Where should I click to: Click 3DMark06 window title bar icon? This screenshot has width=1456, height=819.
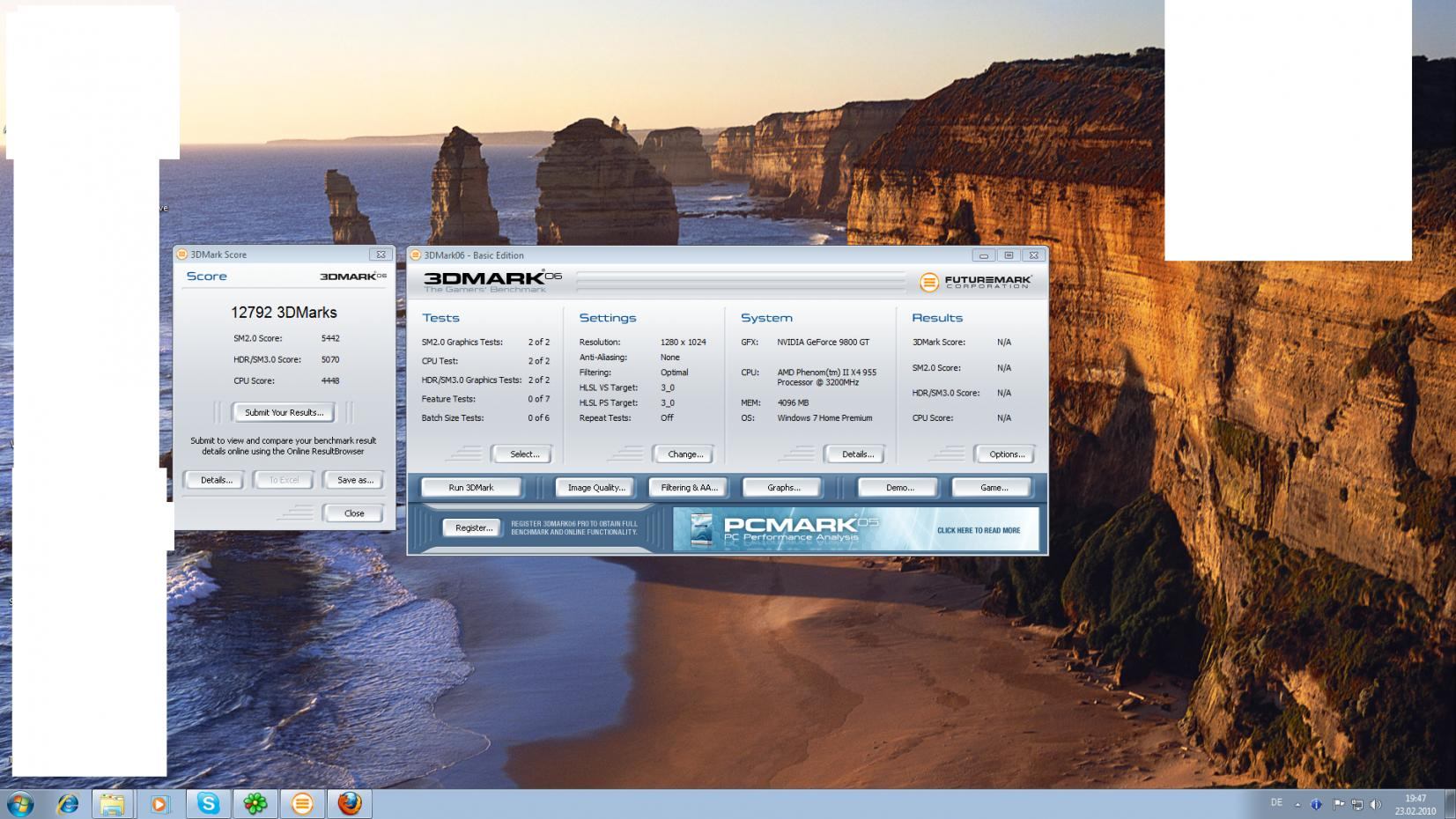[416, 255]
